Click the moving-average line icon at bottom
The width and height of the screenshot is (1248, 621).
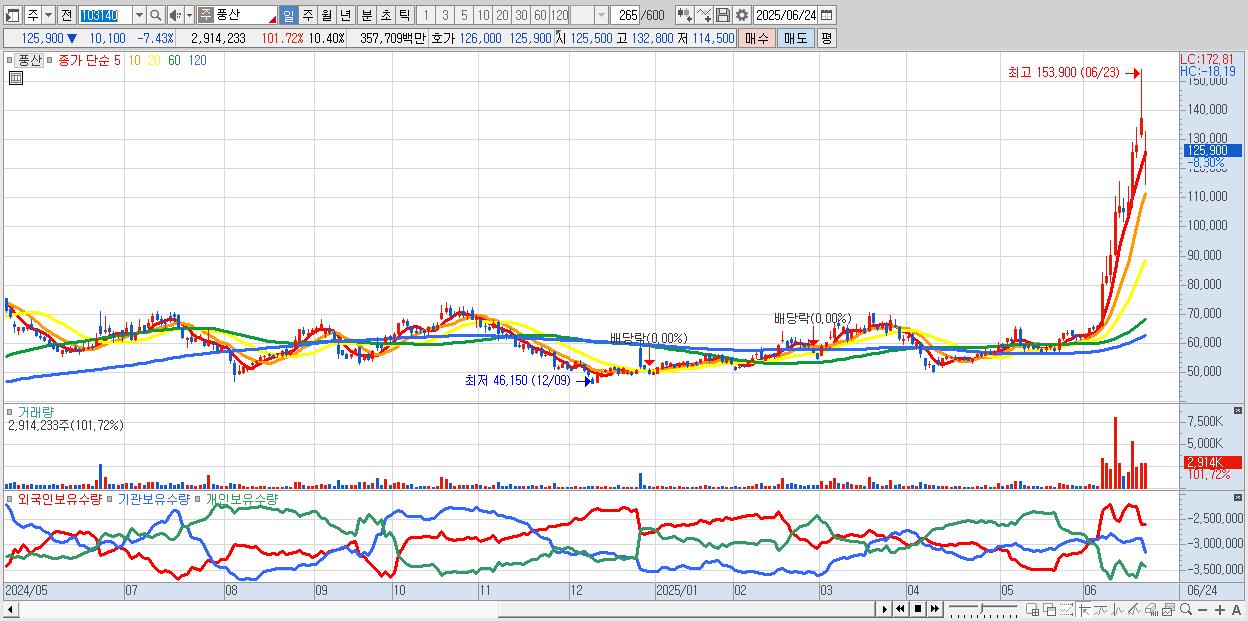pyautogui.click(x=1102, y=609)
